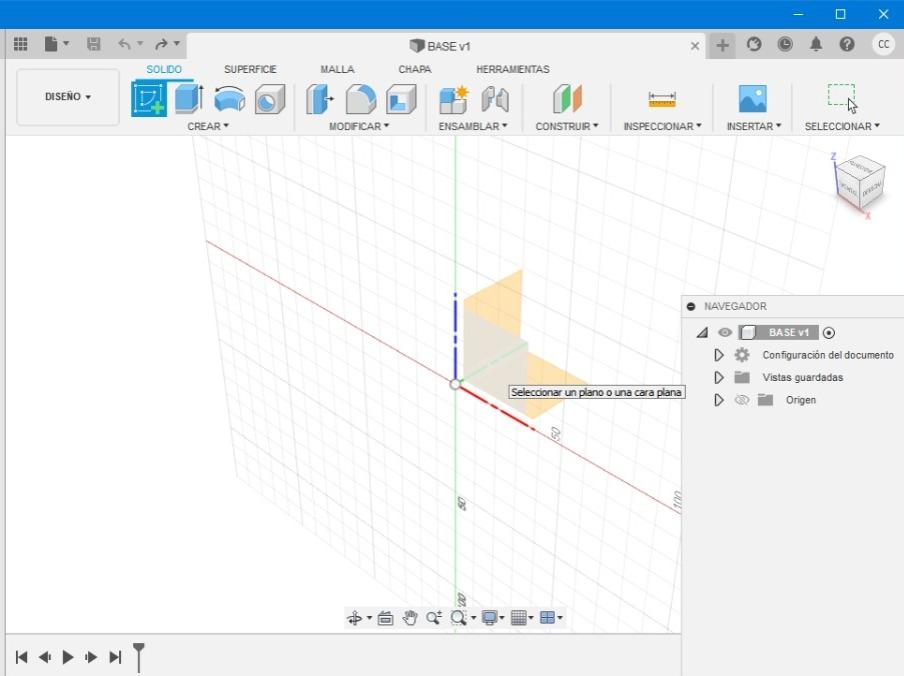Viewport: 904px width, 676px height.
Task: Open the CONSTRUIR dropdown menu
Action: click(x=567, y=126)
